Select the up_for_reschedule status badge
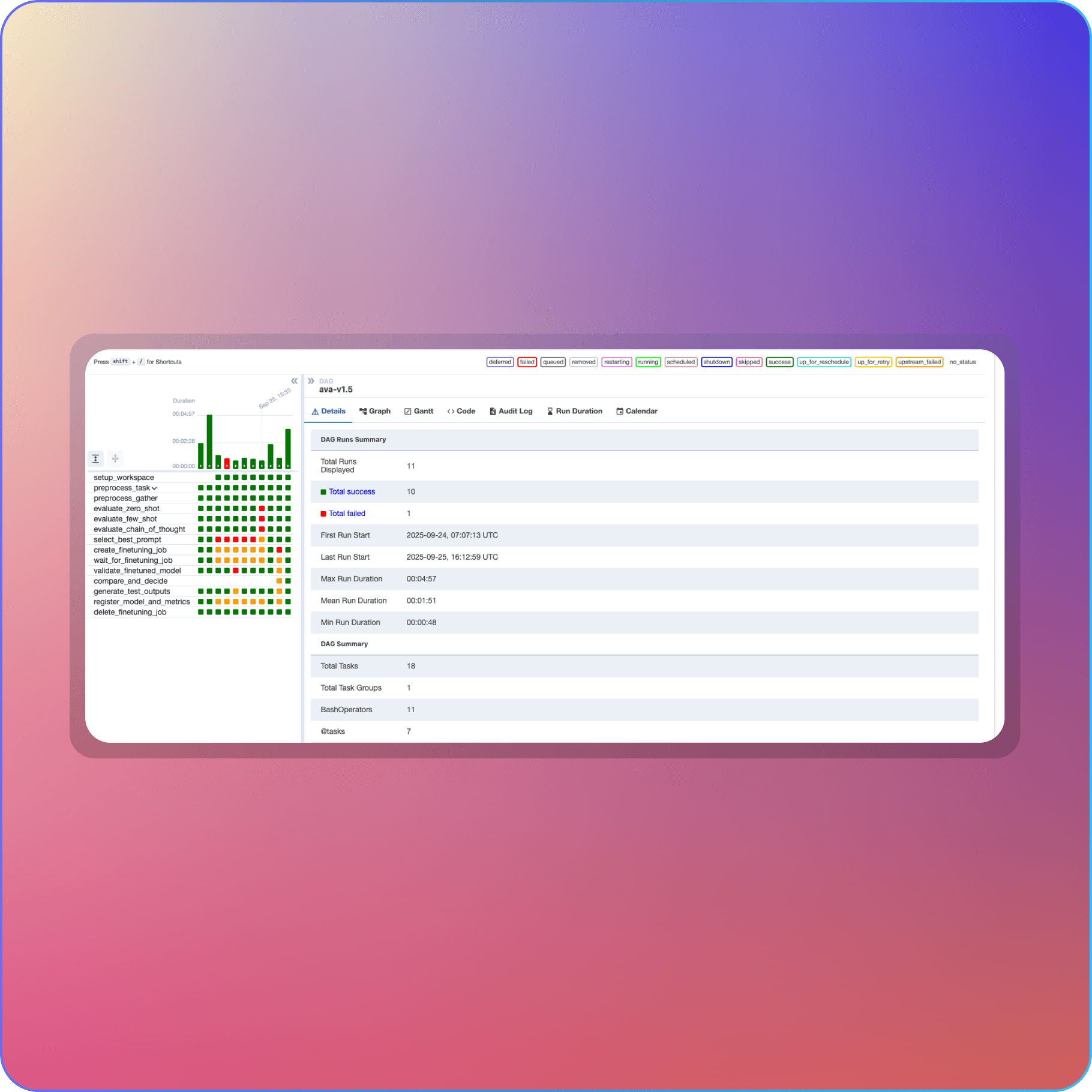The width and height of the screenshot is (1092, 1092). [x=824, y=362]
